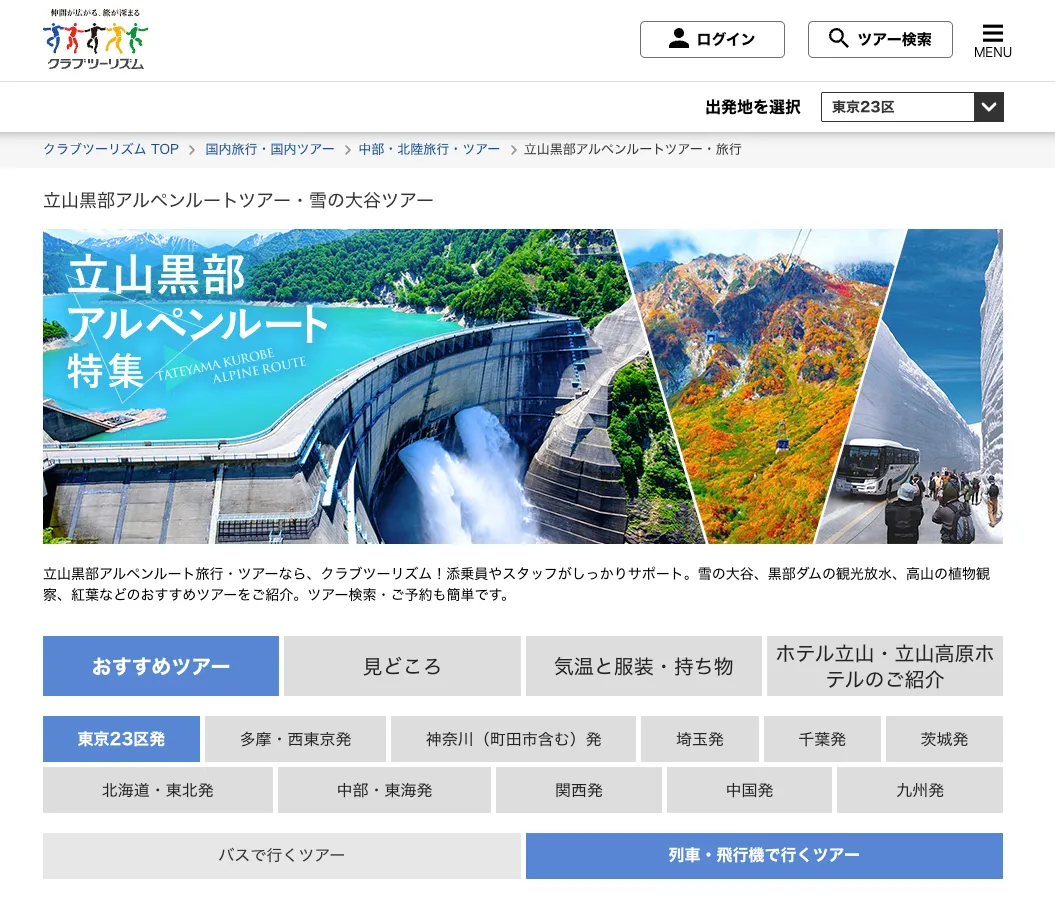Screen dimensions: 1055x901
Task: Click the クラブツーリズム TOP breadcrumb link
Action: [111, 149]
